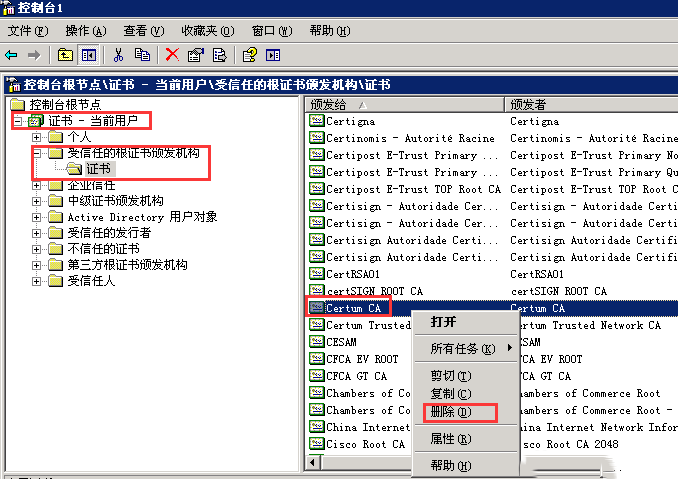
Task: Click the action pane toggle toolbar icon
Action: 273,55
